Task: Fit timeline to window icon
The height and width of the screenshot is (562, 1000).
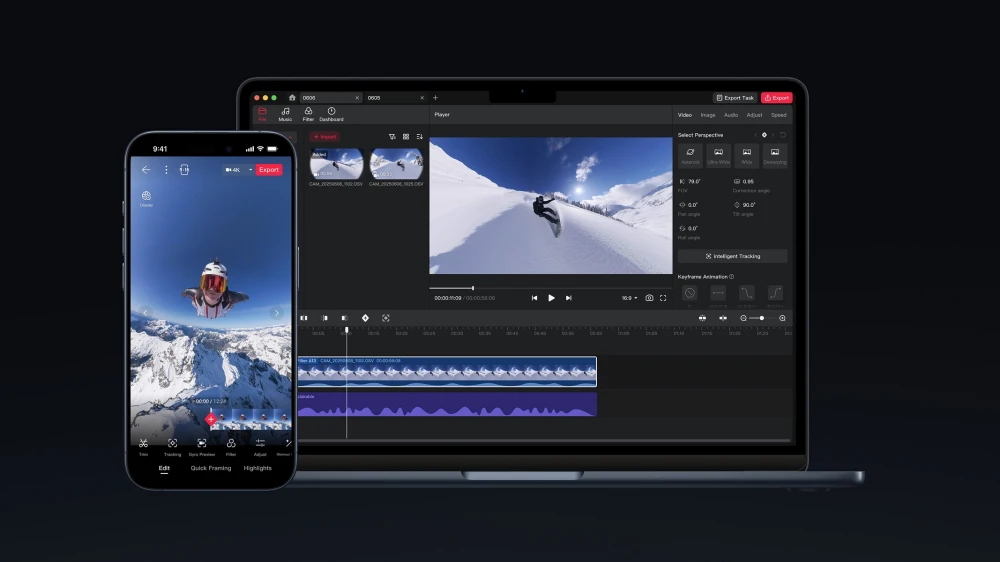Action: click(702, 318)
